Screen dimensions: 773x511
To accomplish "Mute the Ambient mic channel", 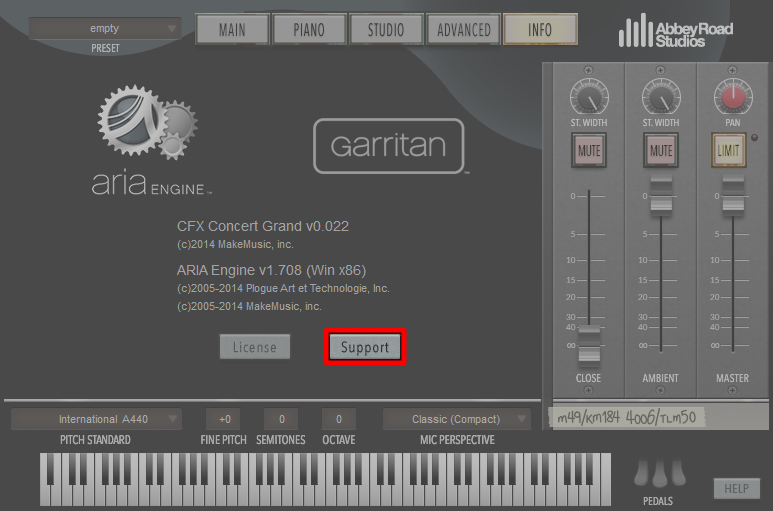I will click(661, 150).
